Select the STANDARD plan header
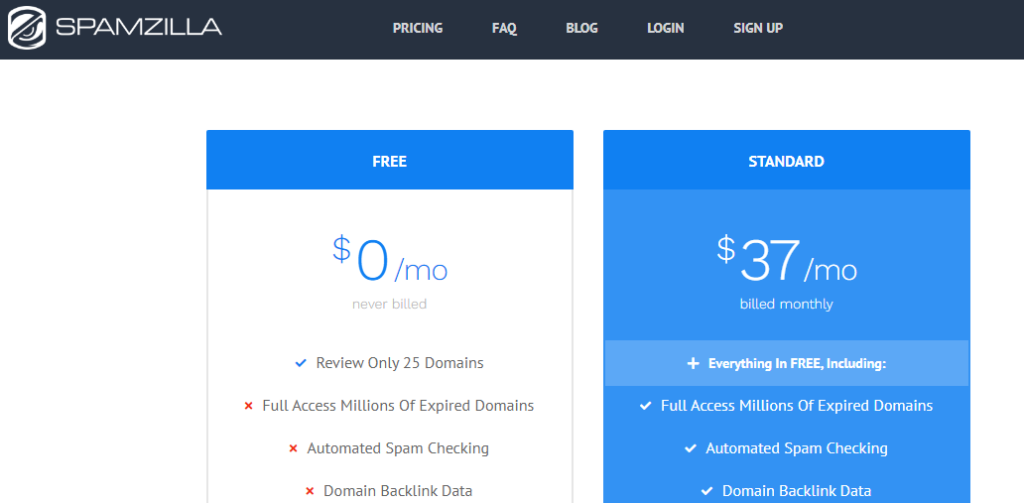 click(x=786, y=161)
